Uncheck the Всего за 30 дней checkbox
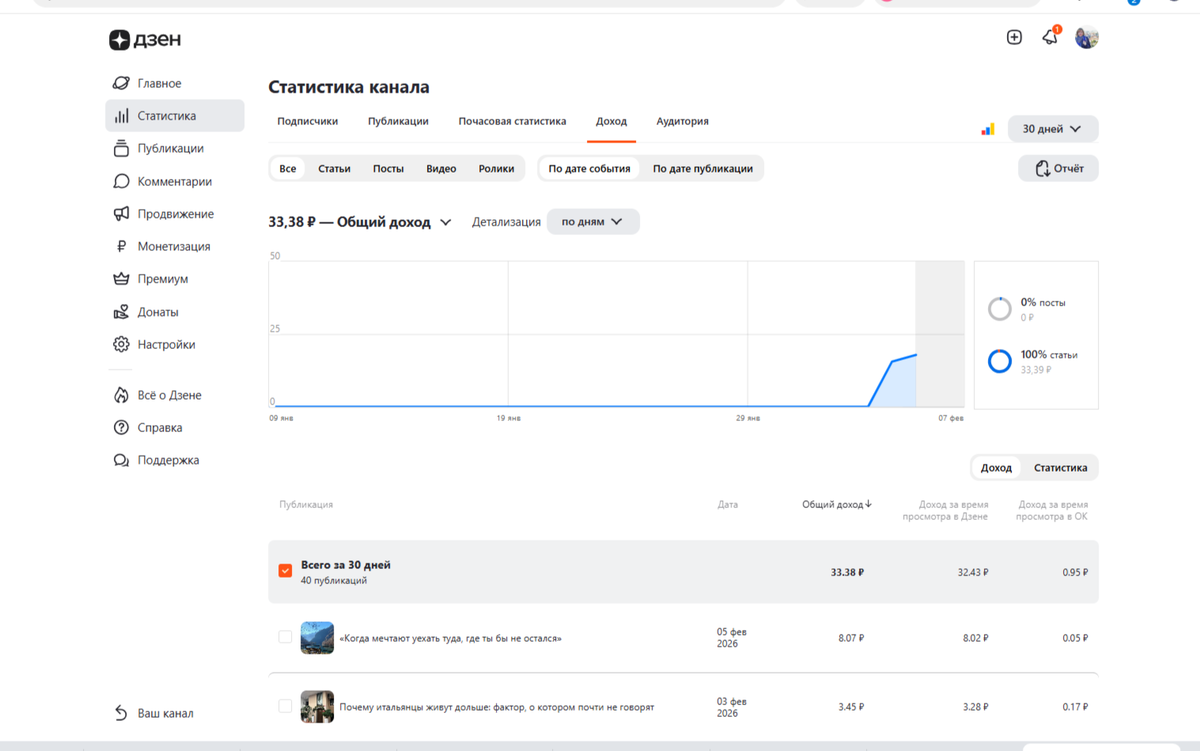Viewport: 1200px width, 751px height. click(x=285, y=571)
